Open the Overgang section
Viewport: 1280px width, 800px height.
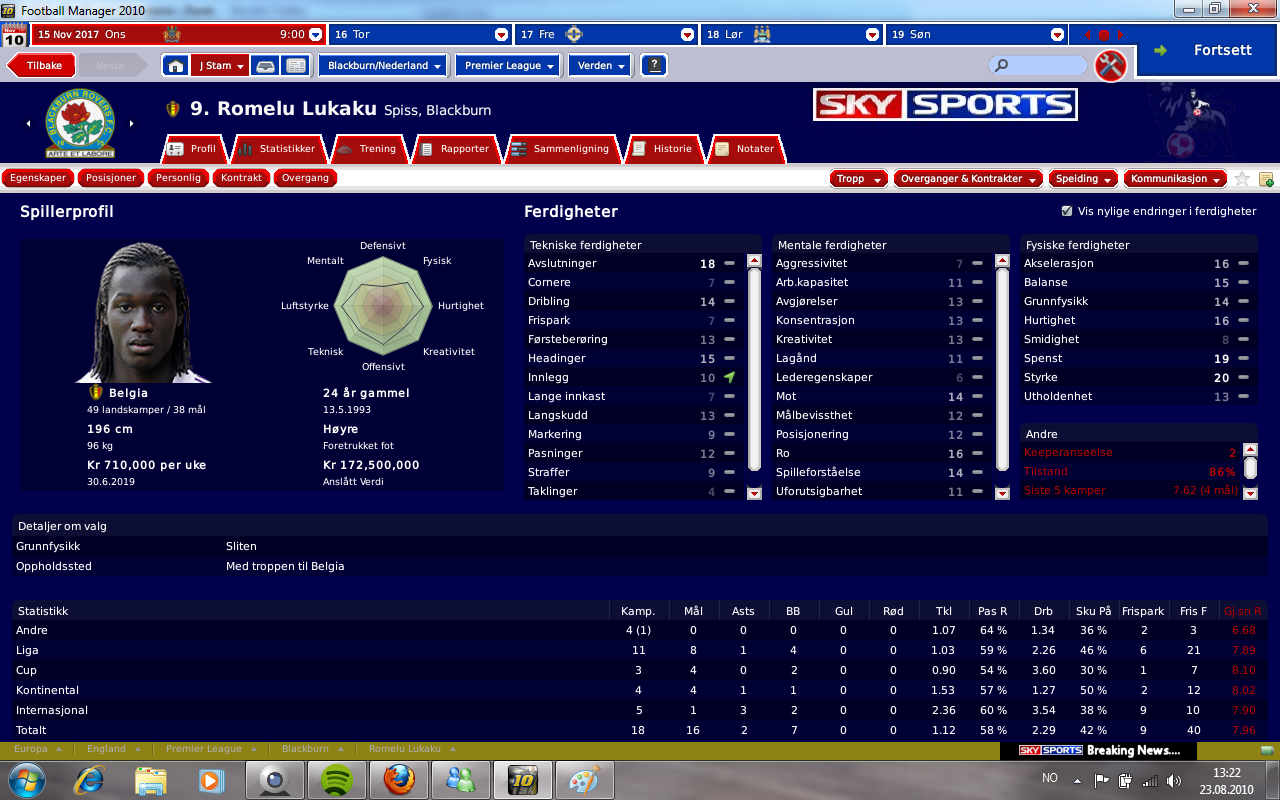coord(305,179)
